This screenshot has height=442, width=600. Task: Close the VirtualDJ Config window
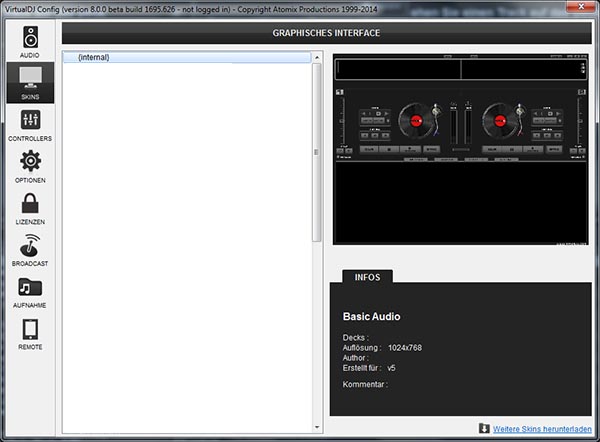(580, 6)
